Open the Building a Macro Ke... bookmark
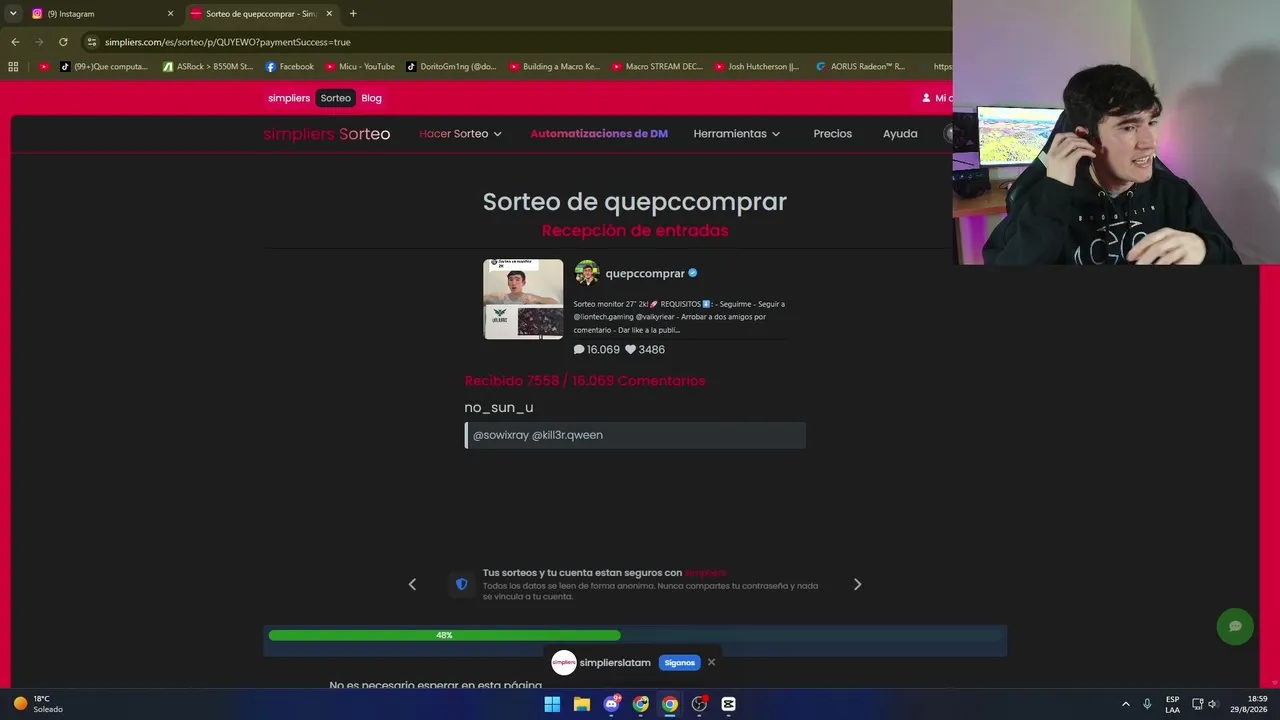This screenshot has width=1280, height=720. coord(555,67)
